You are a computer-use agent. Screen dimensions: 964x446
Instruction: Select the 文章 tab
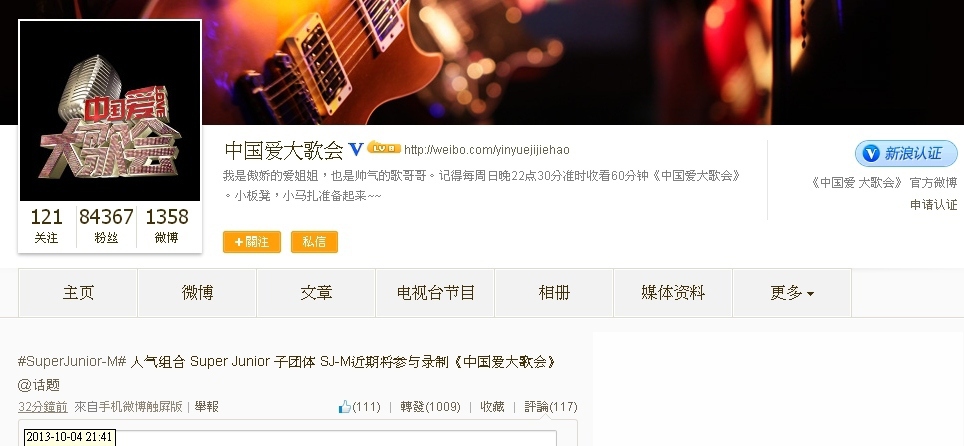[x=316, y=293]
